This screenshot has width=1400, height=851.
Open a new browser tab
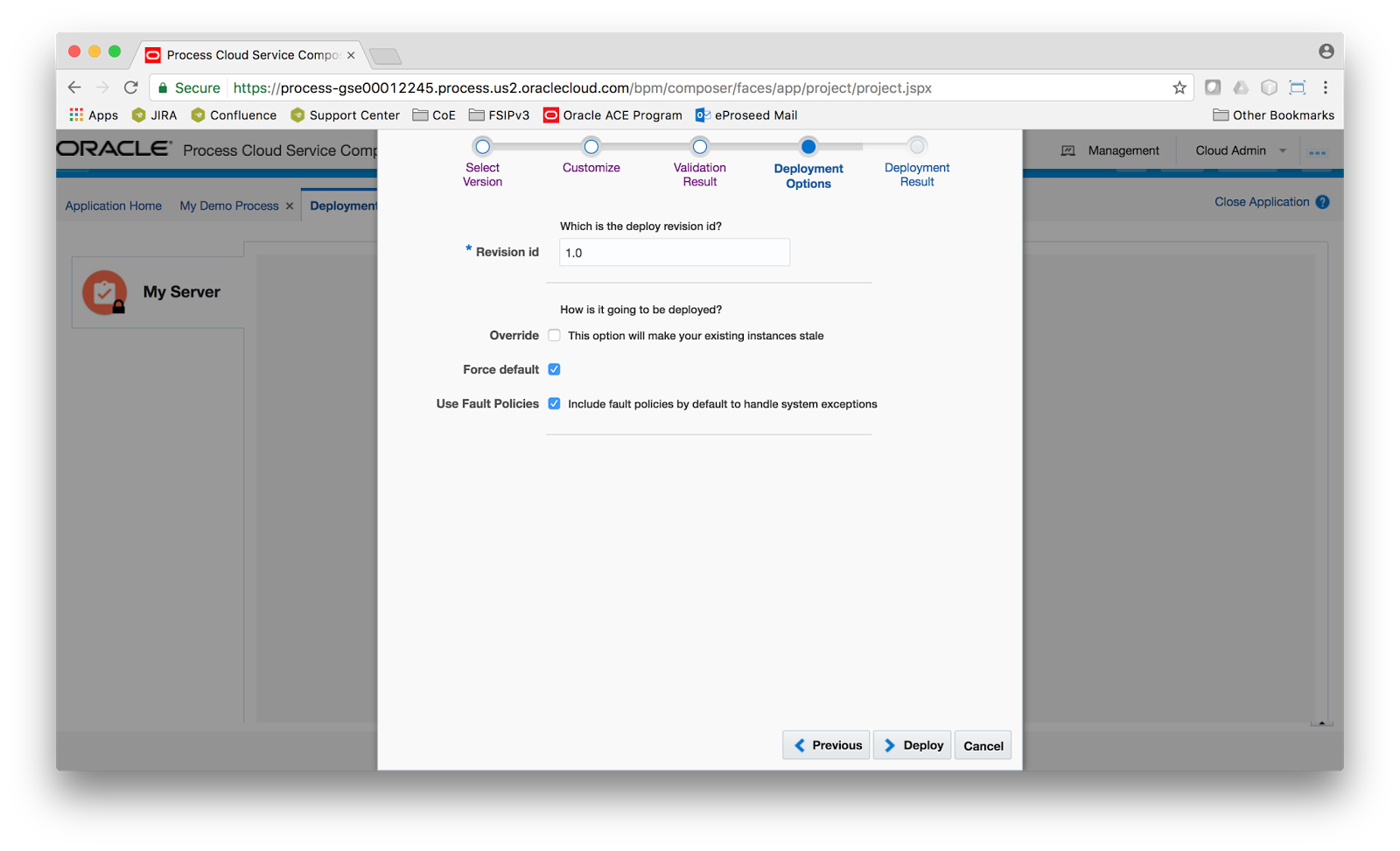[x=385, y=57]
